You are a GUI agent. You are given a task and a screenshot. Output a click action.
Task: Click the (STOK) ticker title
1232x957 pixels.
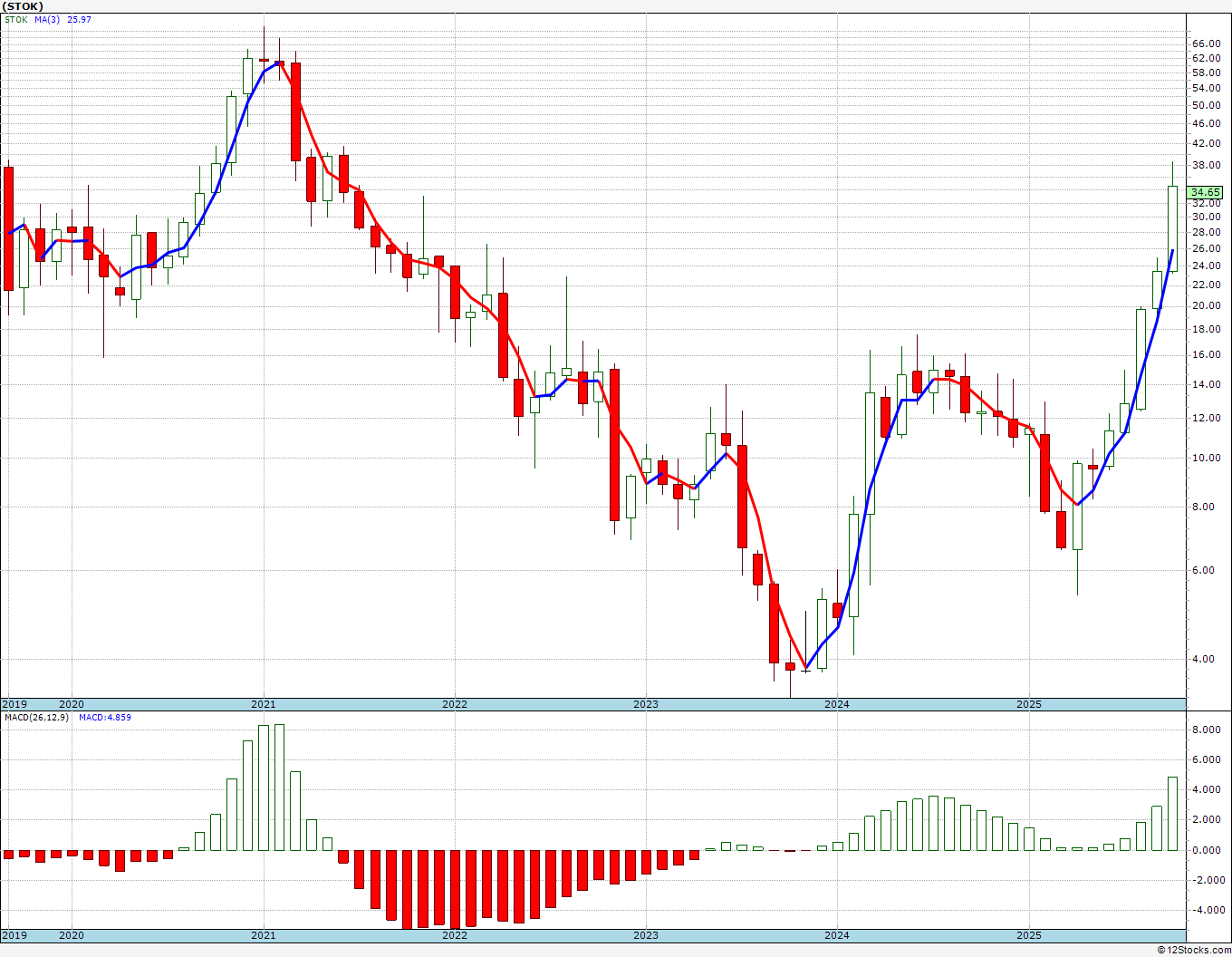[x=23, y=6]
